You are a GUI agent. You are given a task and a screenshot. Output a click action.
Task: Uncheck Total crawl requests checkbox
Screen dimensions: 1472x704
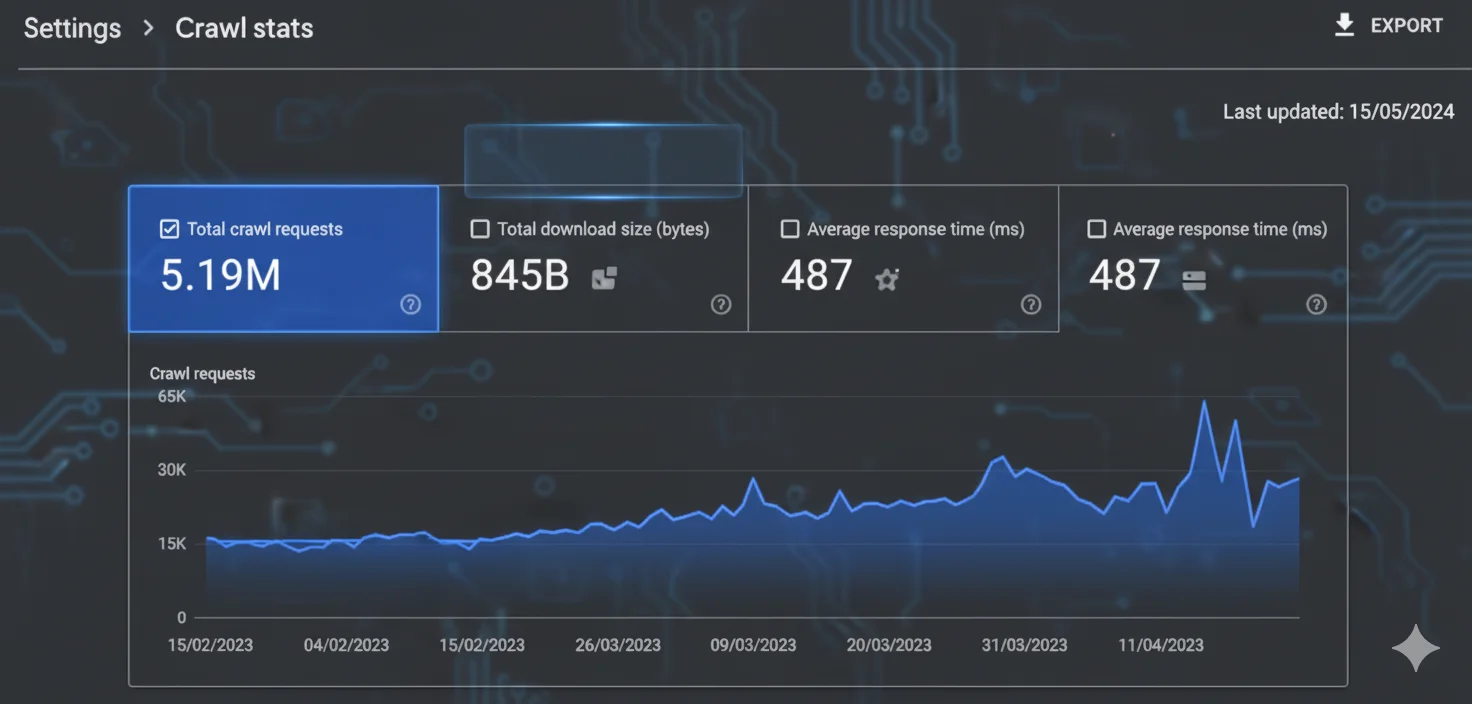coord(169,228)
